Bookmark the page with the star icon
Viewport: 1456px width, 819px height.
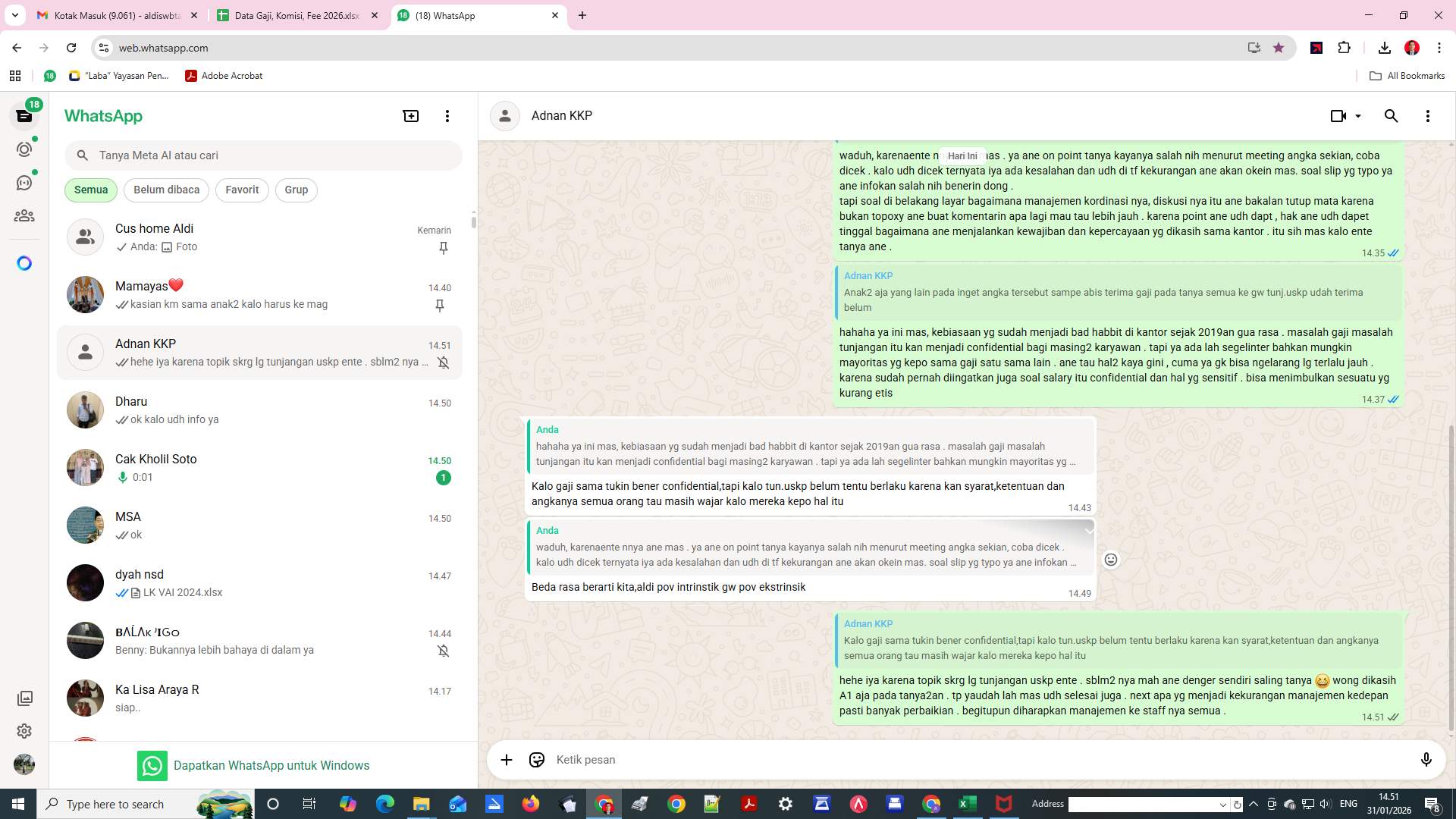[x=1279, y=47]
